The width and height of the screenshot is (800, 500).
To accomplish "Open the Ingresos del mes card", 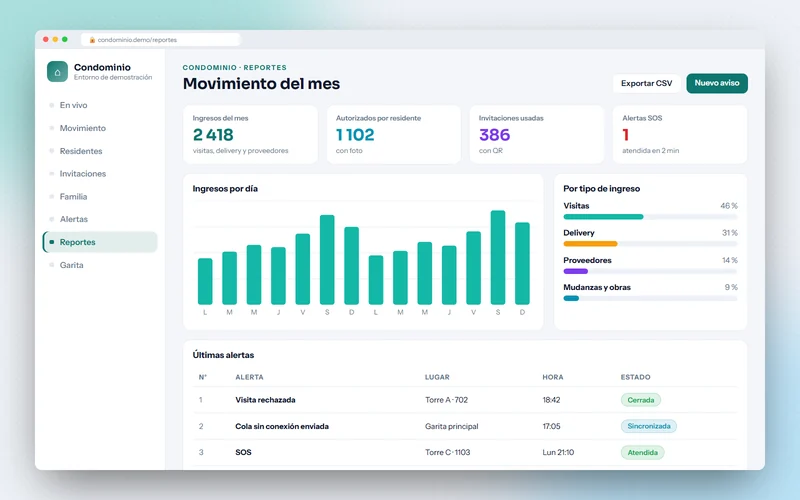I will pos(251,135).
